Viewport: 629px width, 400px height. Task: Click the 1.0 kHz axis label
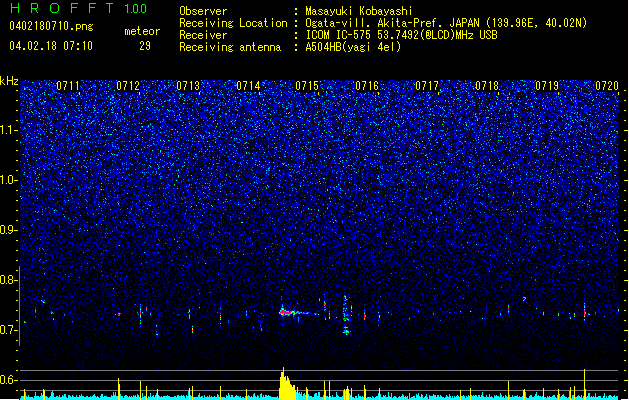tap(9, 180)
